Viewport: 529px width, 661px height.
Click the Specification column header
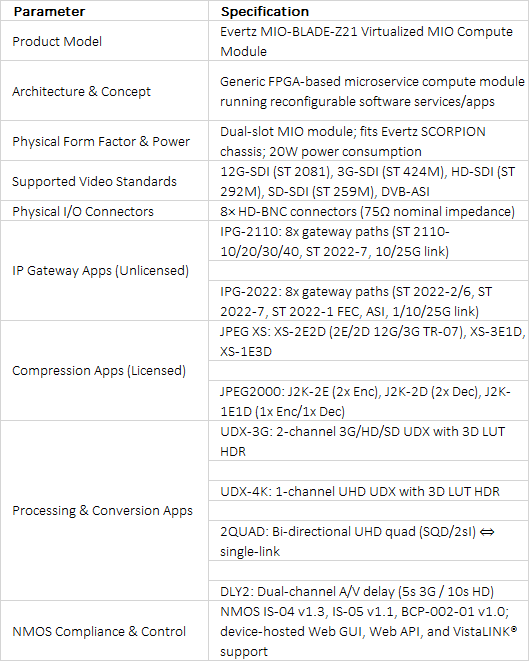tap(368, 11)
